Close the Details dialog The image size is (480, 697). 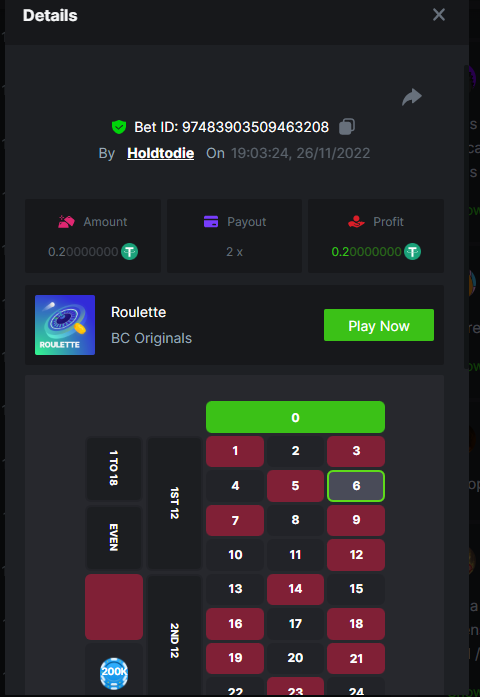(x=439, y=15)
